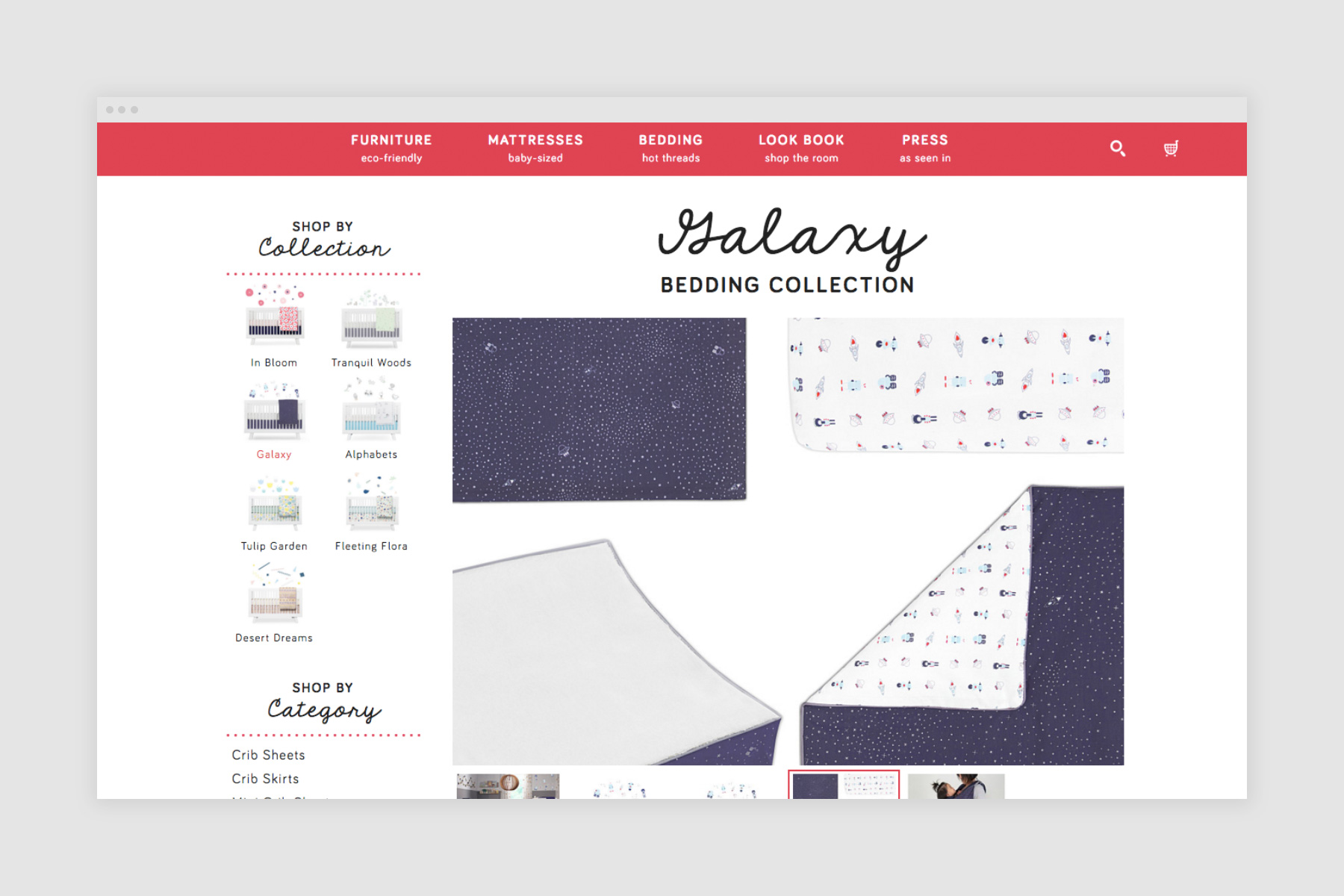Open the search magnifier icon
This screenshot has width=1344, height=896.
click(1118, 148)
